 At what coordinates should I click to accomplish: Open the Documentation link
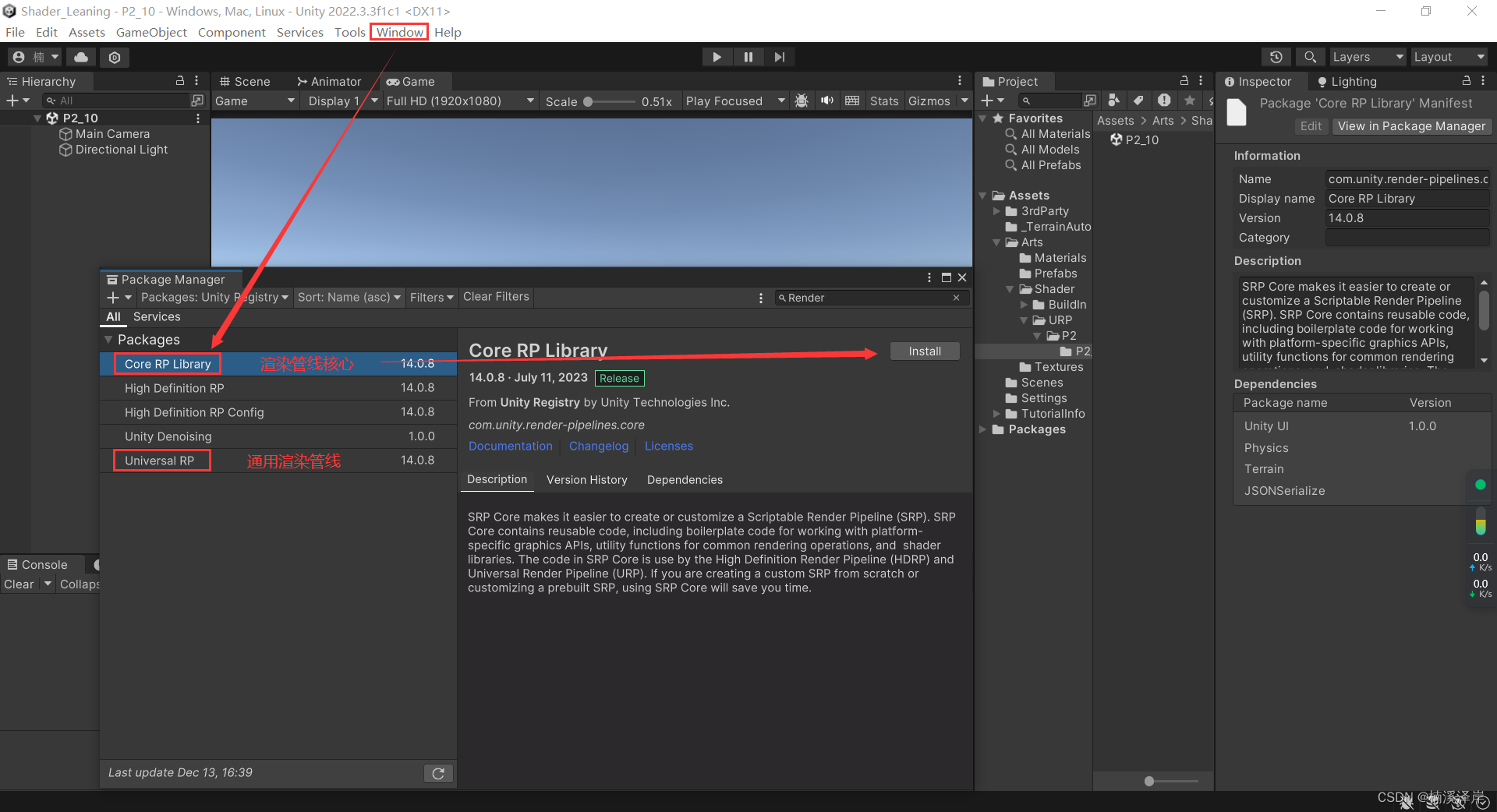(510, 447)
